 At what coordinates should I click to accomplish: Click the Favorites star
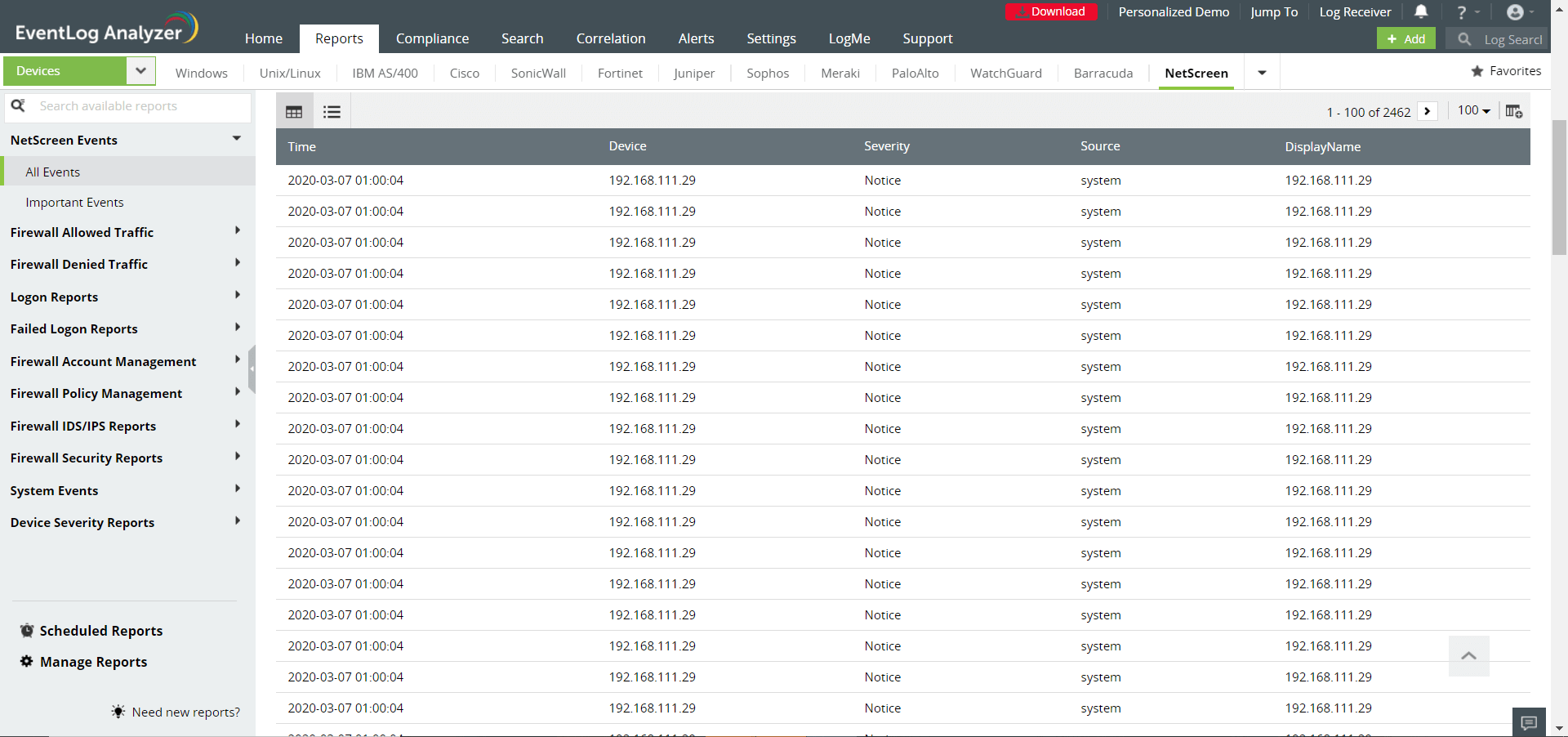[x=1477, y=71]
